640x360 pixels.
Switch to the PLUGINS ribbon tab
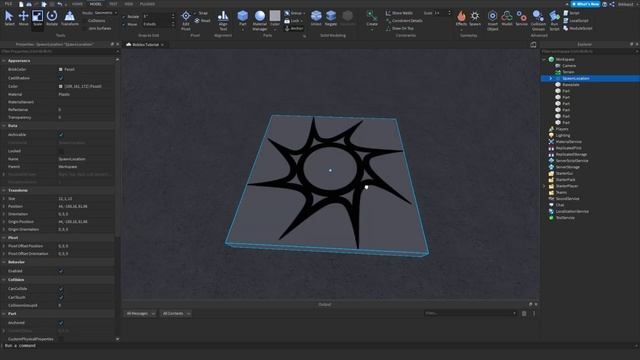pos(147,4)
